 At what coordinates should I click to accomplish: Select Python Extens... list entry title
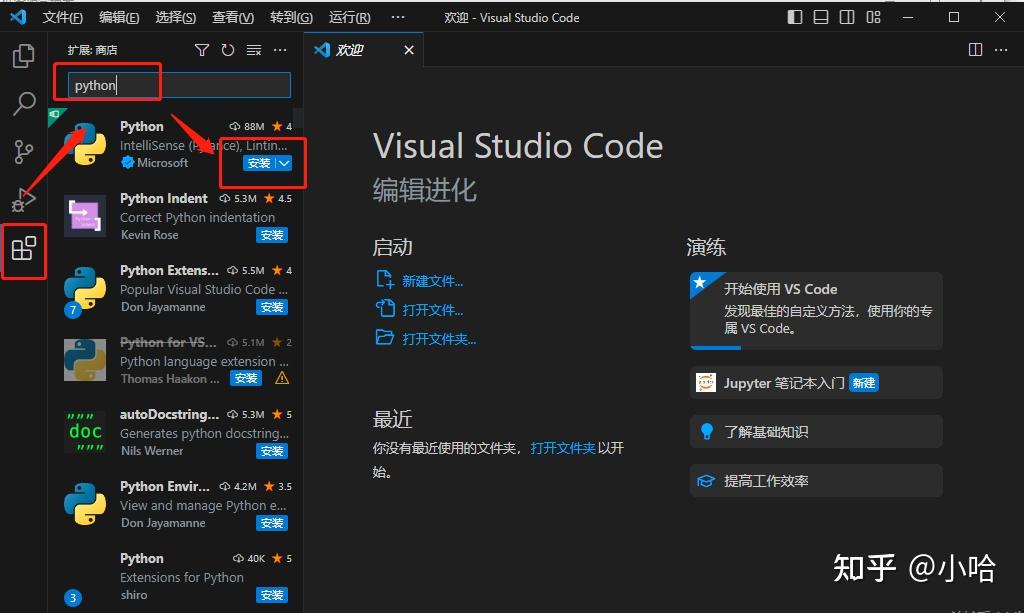169,270
